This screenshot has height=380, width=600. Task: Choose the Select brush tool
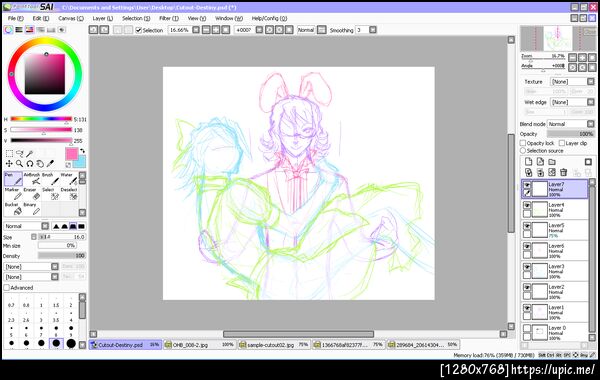(51, 194)
